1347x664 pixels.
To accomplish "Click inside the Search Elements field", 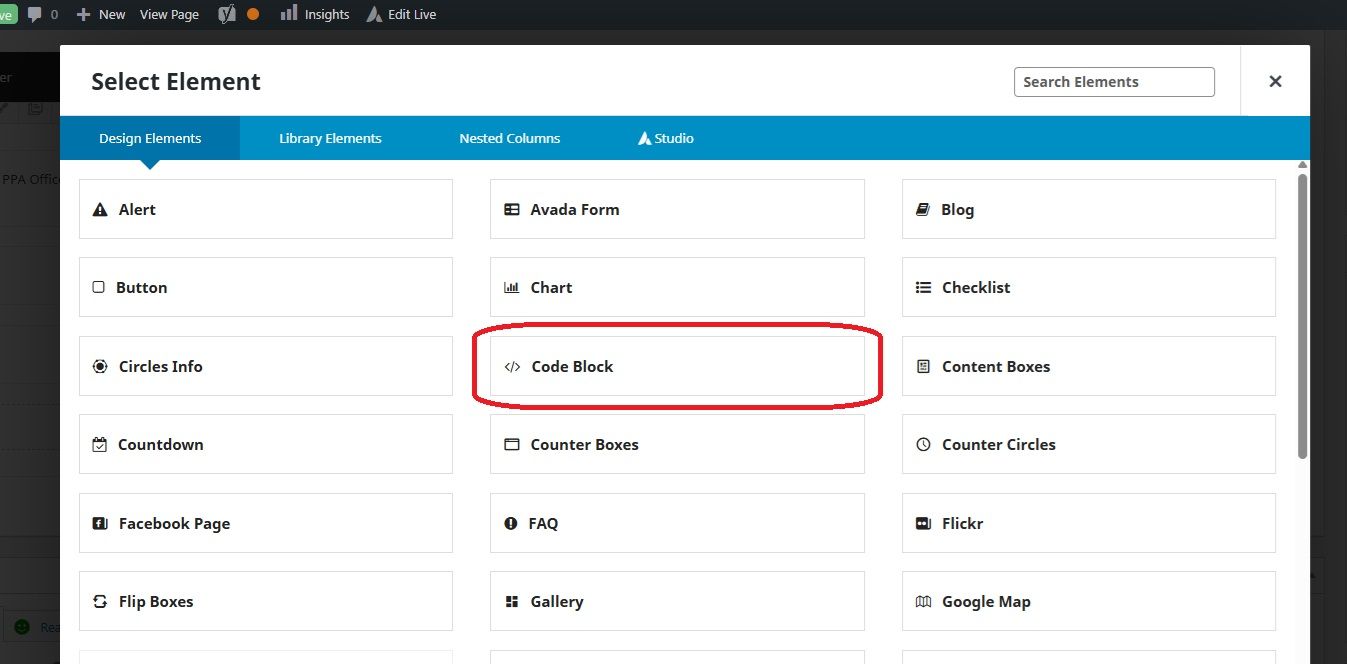I will click(x=1113, y=81).
